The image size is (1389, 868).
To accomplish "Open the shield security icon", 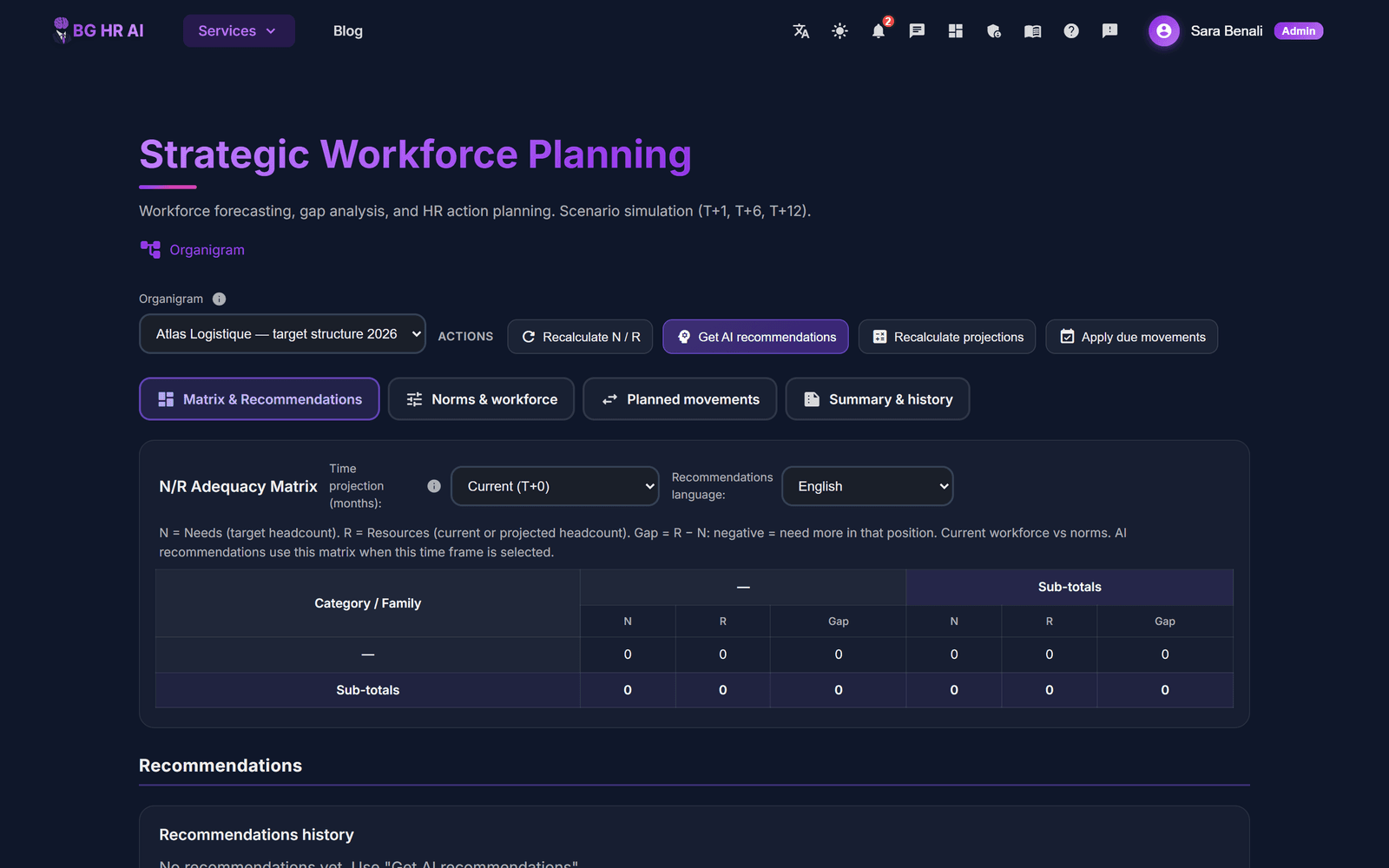I will coord(994,31).
